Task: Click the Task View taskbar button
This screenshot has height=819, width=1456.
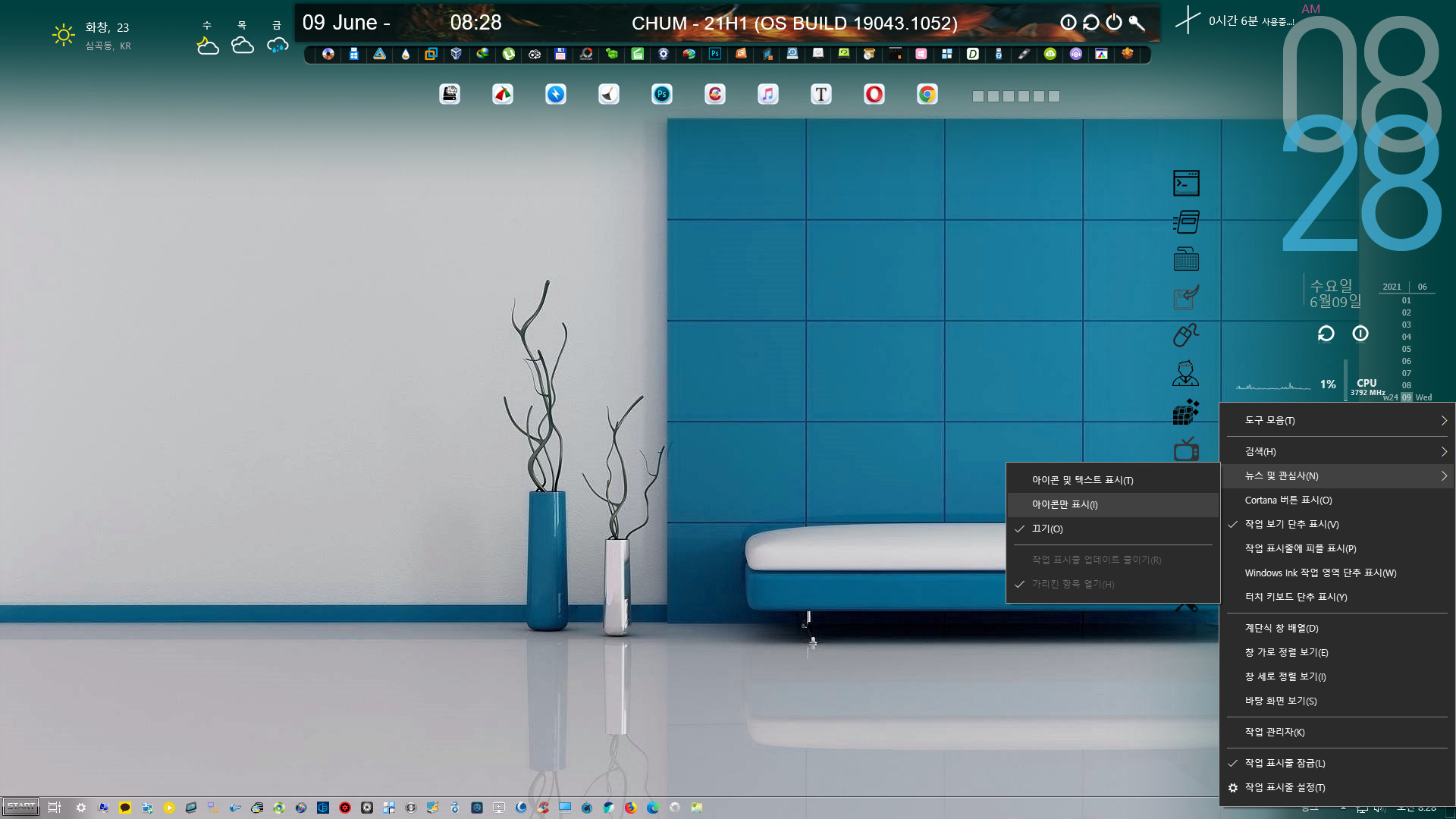Action: (x=55, y=808)
